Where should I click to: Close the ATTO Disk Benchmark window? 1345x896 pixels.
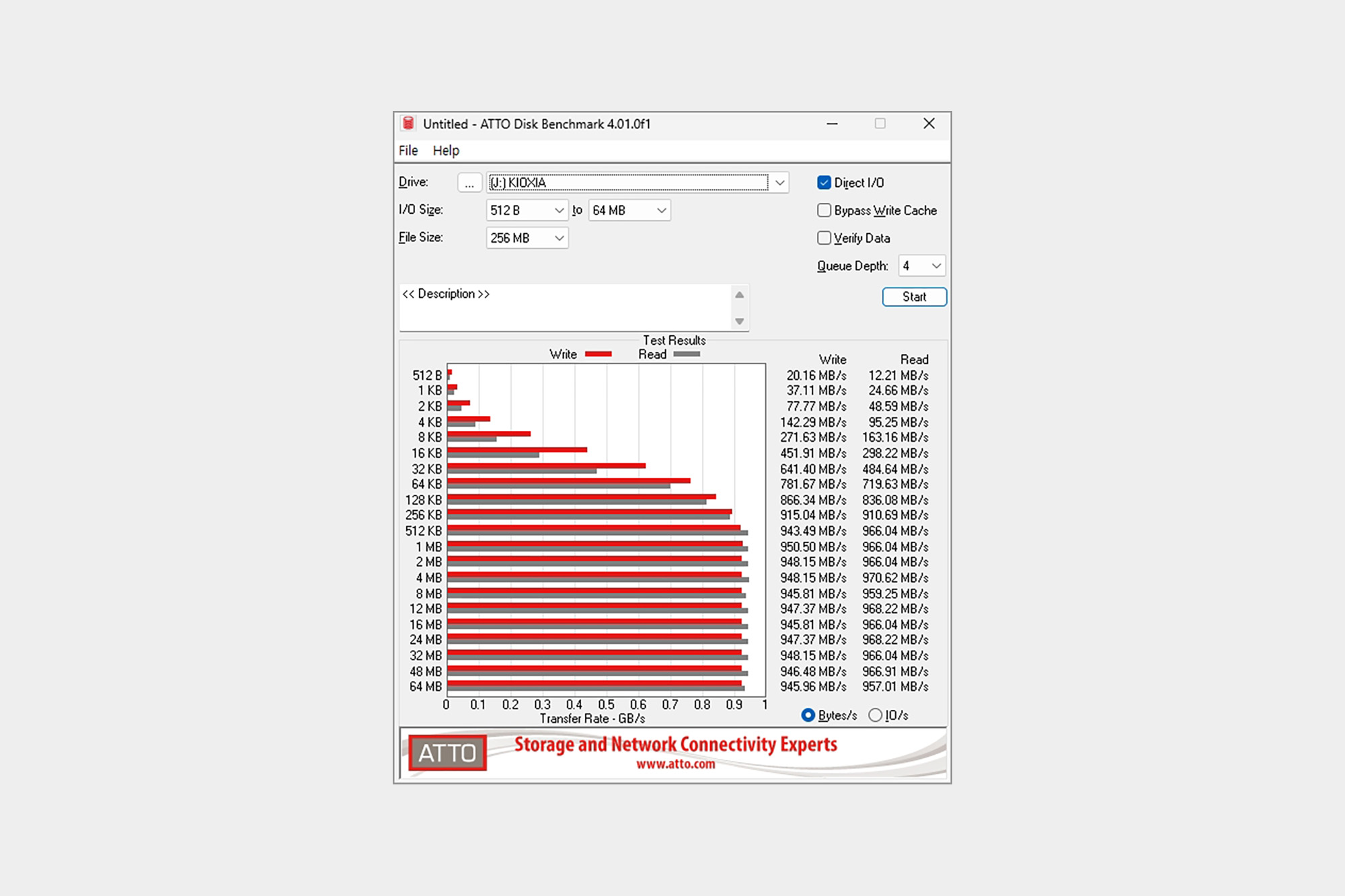click(x=929, y=124)
